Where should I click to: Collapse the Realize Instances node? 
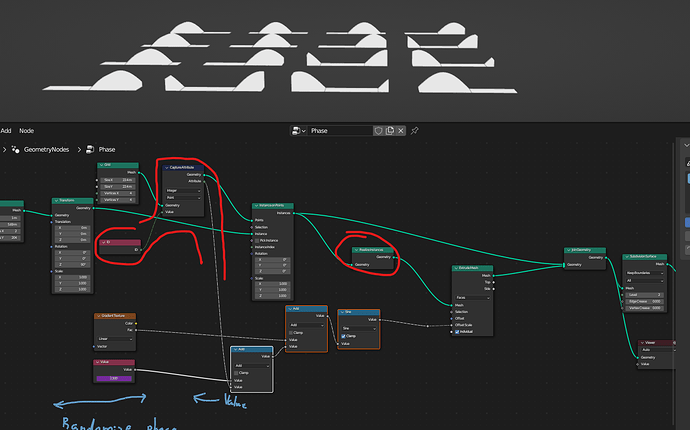(356, 250)
